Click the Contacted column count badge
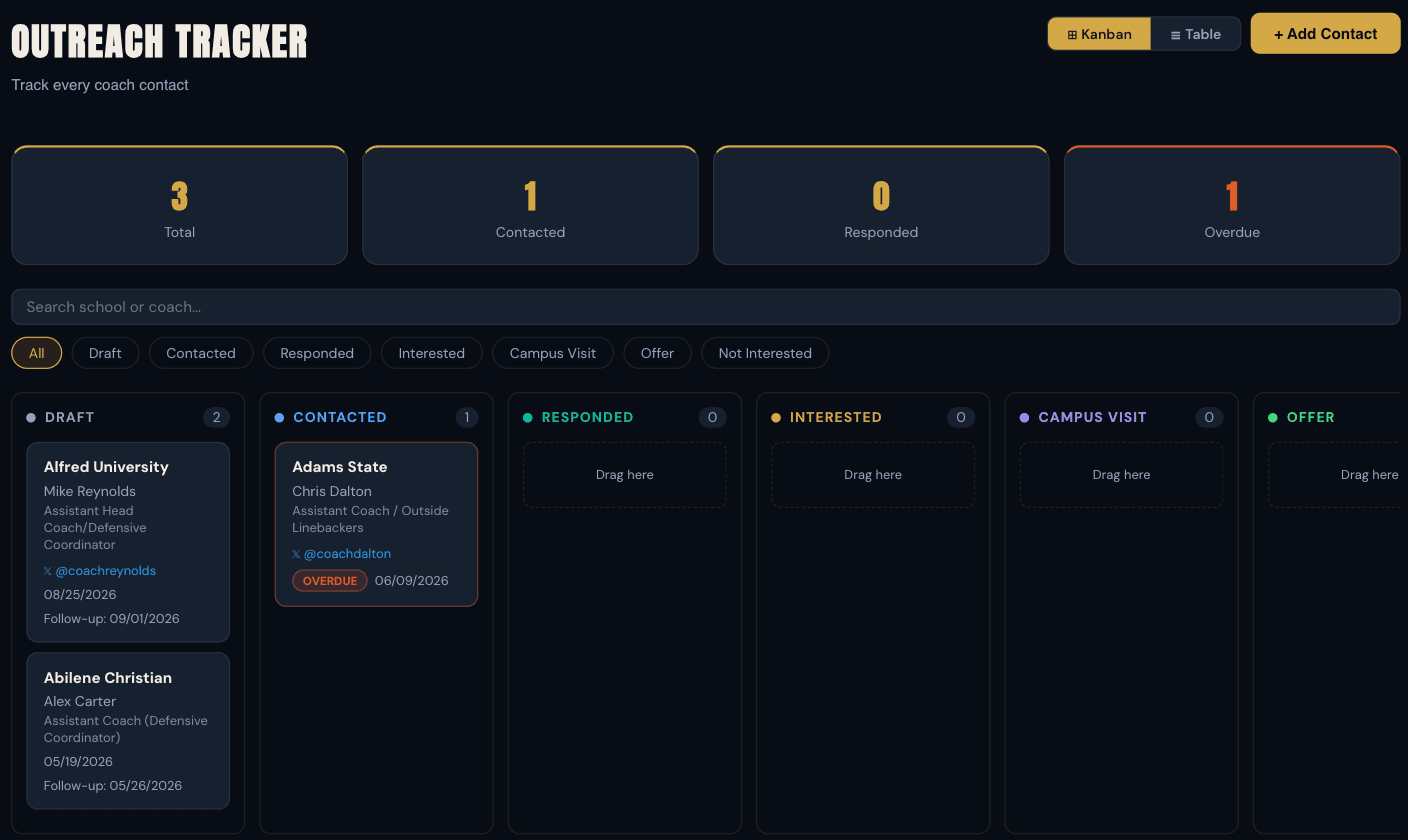Viewport: 1408px width, 840px height. [x=466, y=417]
